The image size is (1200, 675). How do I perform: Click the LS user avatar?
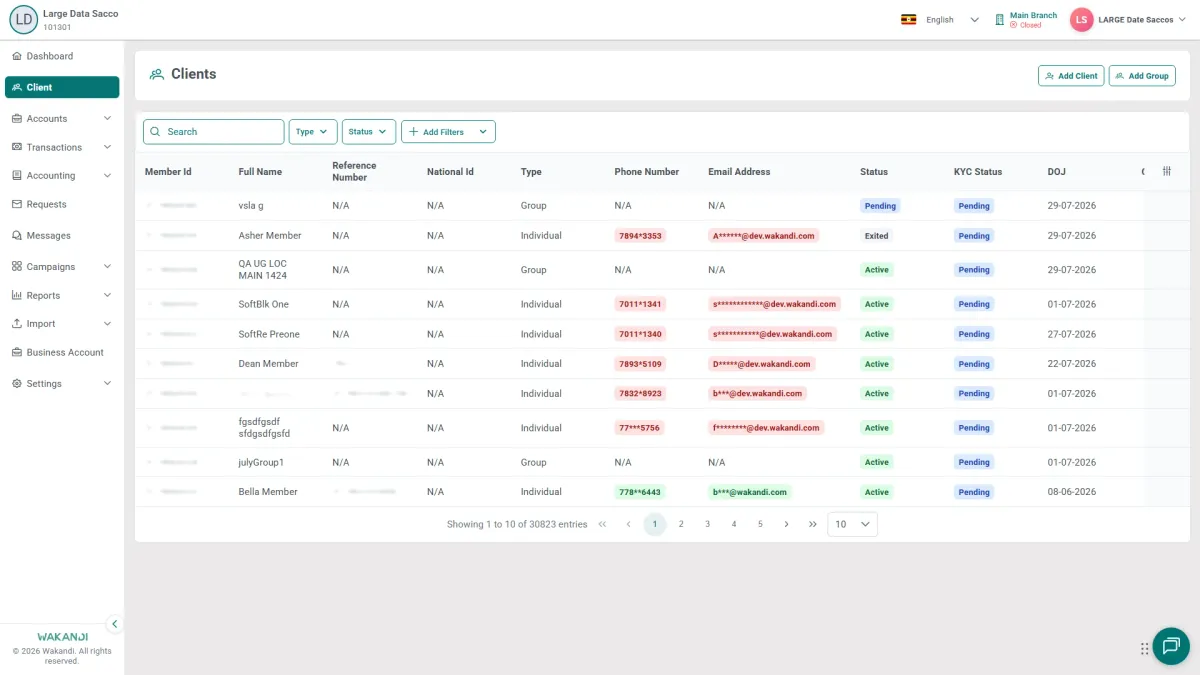pos(1082,19)
